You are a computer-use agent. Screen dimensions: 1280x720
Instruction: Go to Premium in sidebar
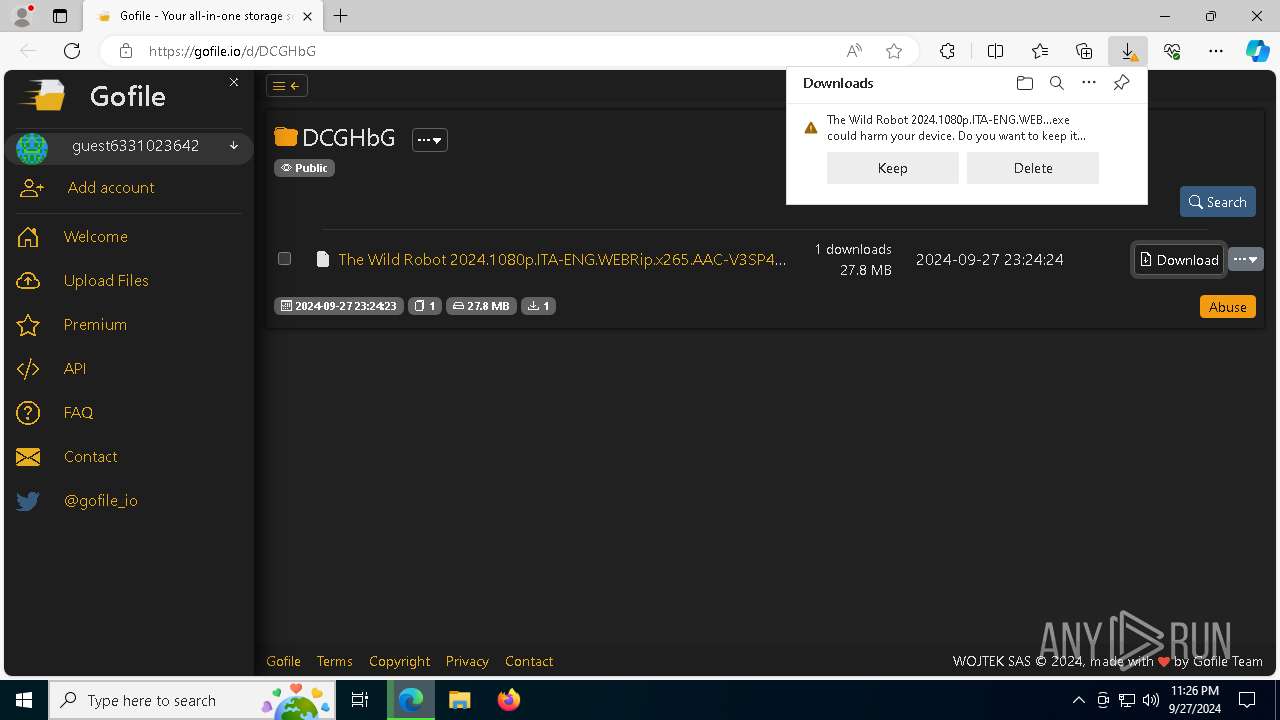[x=95, y=325]
